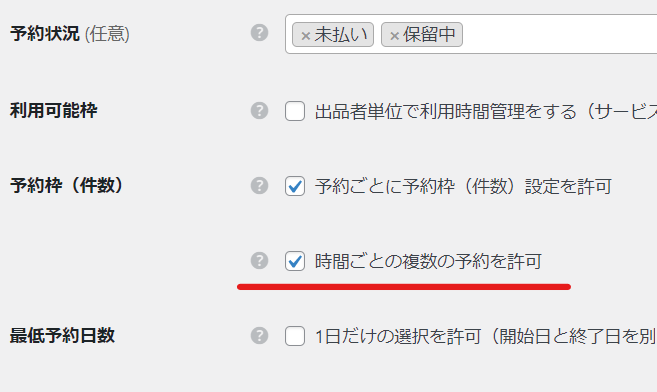Remove the 未払い tag via its x
The image size is (657, 392).
coord(305,36)
